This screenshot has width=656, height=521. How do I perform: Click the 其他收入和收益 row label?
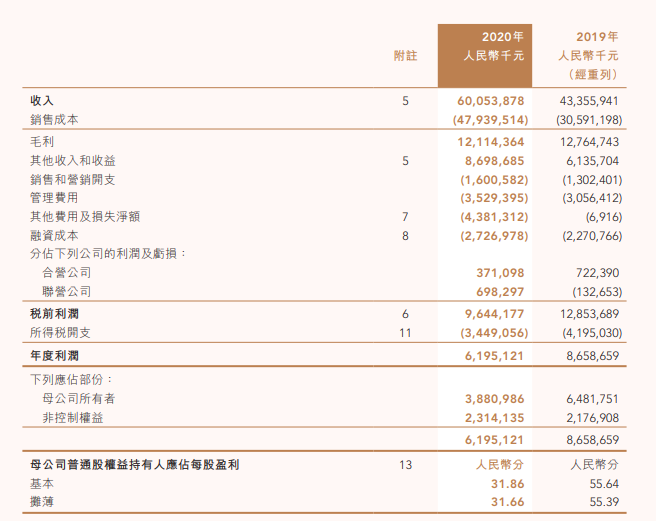tap(73, 161)
